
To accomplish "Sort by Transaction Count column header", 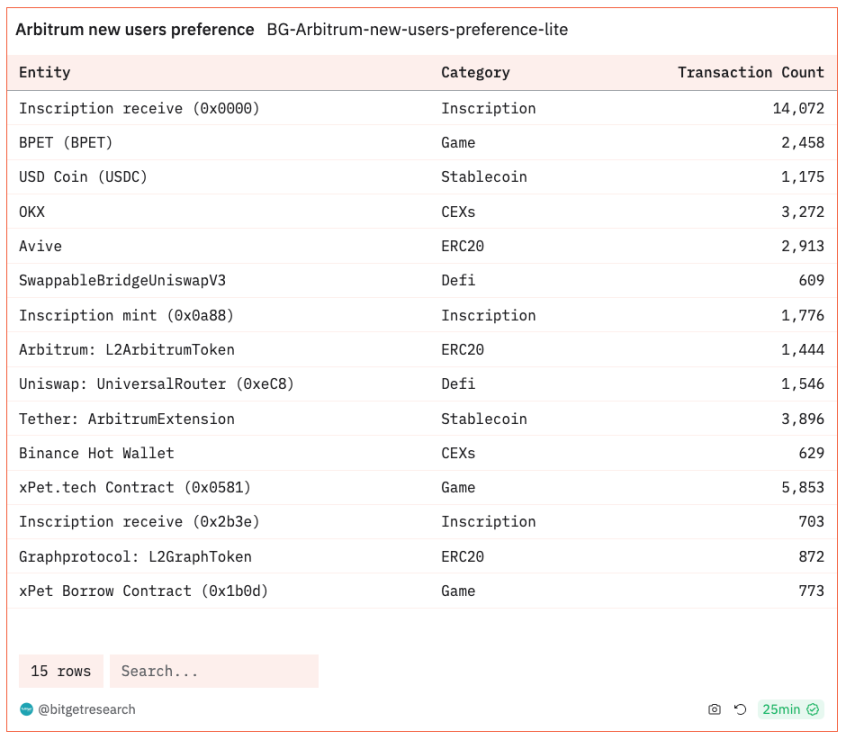I will tap(750, 72).
